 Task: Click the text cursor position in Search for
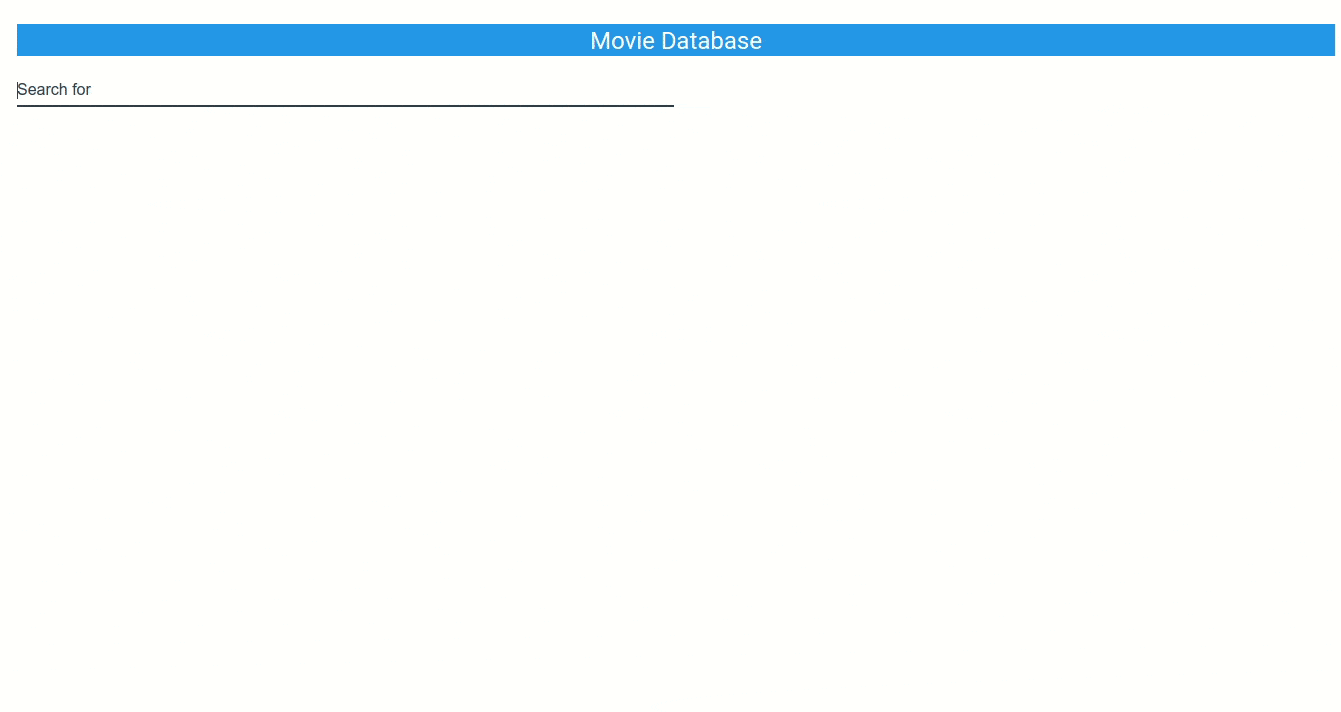[x=19, y=89]
